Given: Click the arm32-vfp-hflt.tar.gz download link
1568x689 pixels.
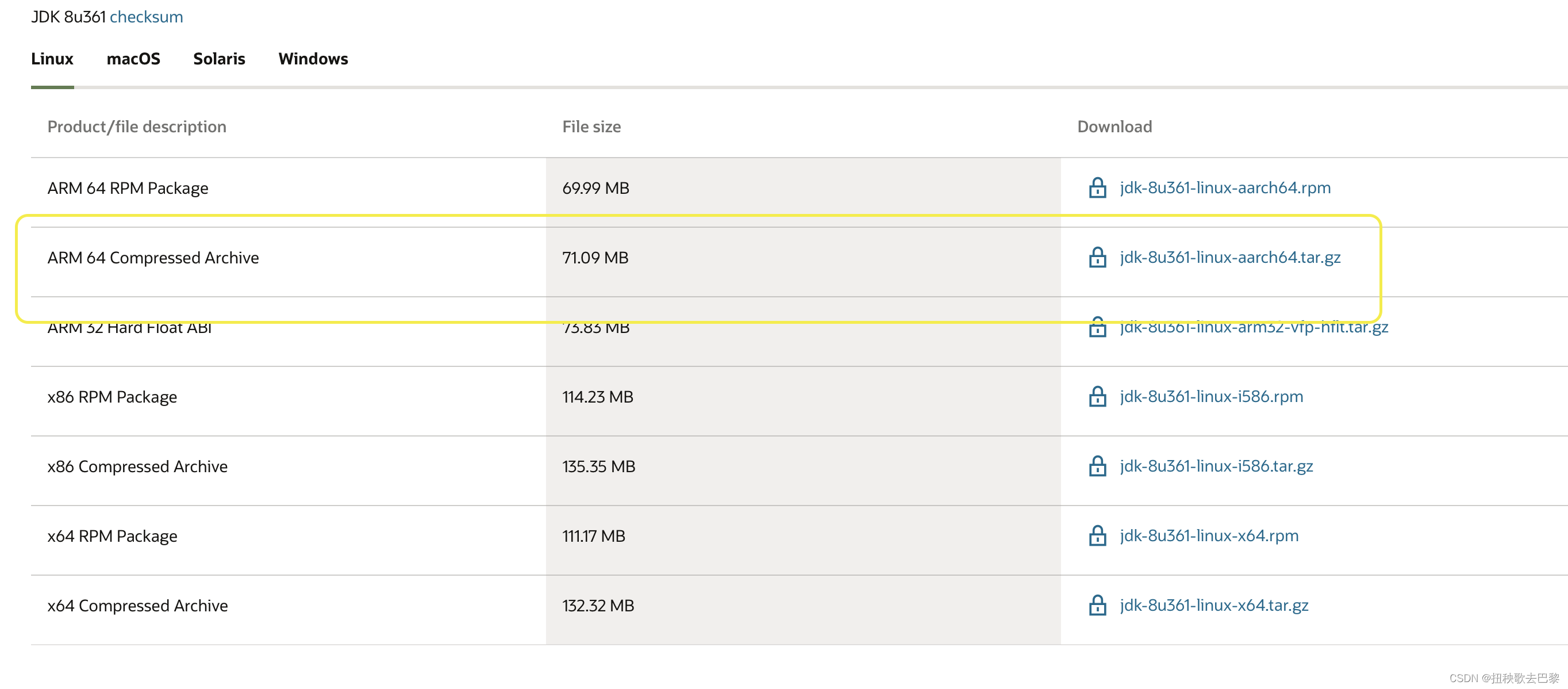Looking at the screenshot, I should (1253, 328).
